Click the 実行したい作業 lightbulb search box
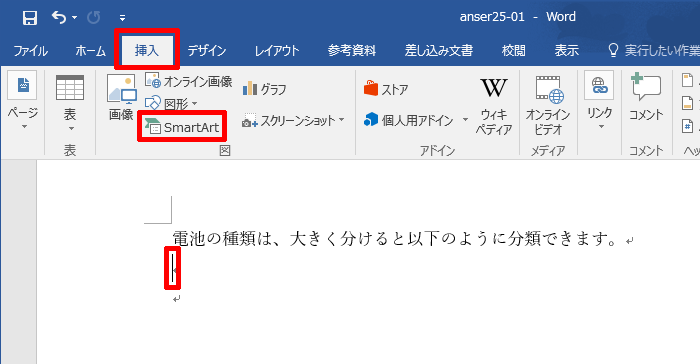Image resolution: width=700 pixels, height=364 pixels. pos(654,50)
